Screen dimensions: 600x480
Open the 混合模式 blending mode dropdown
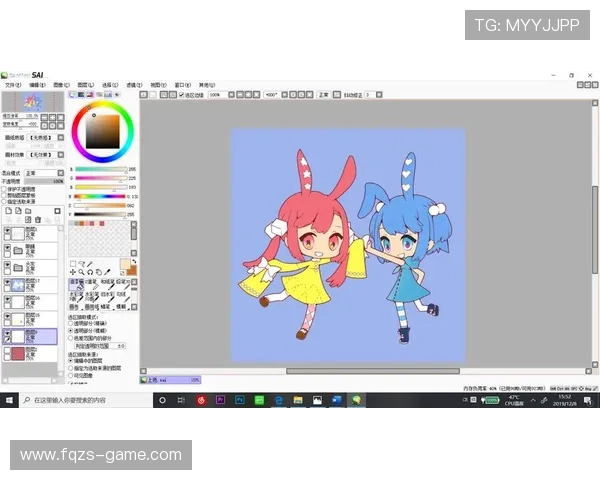[x=40, y=173]
